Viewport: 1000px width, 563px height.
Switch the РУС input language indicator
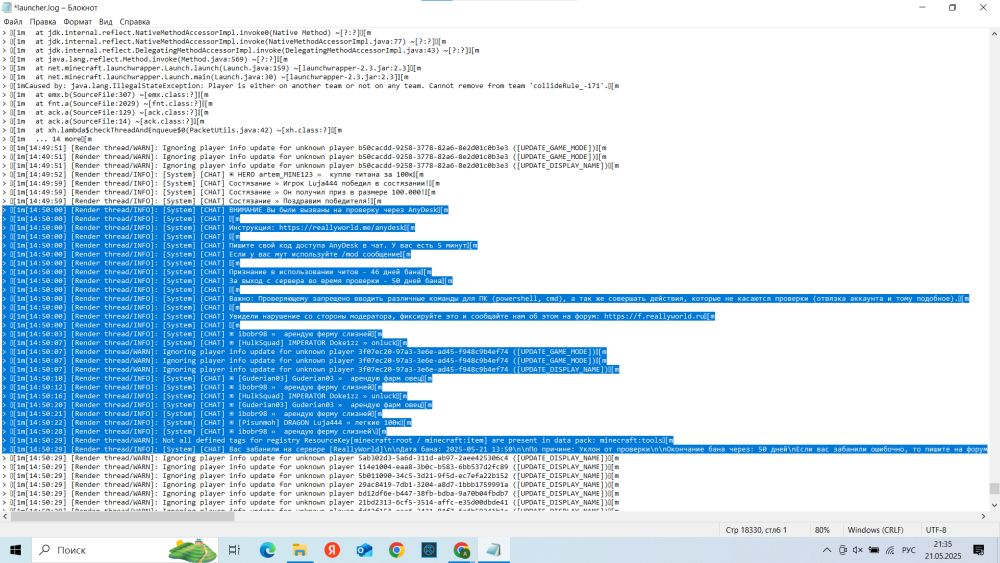click(x=909, y=550)
